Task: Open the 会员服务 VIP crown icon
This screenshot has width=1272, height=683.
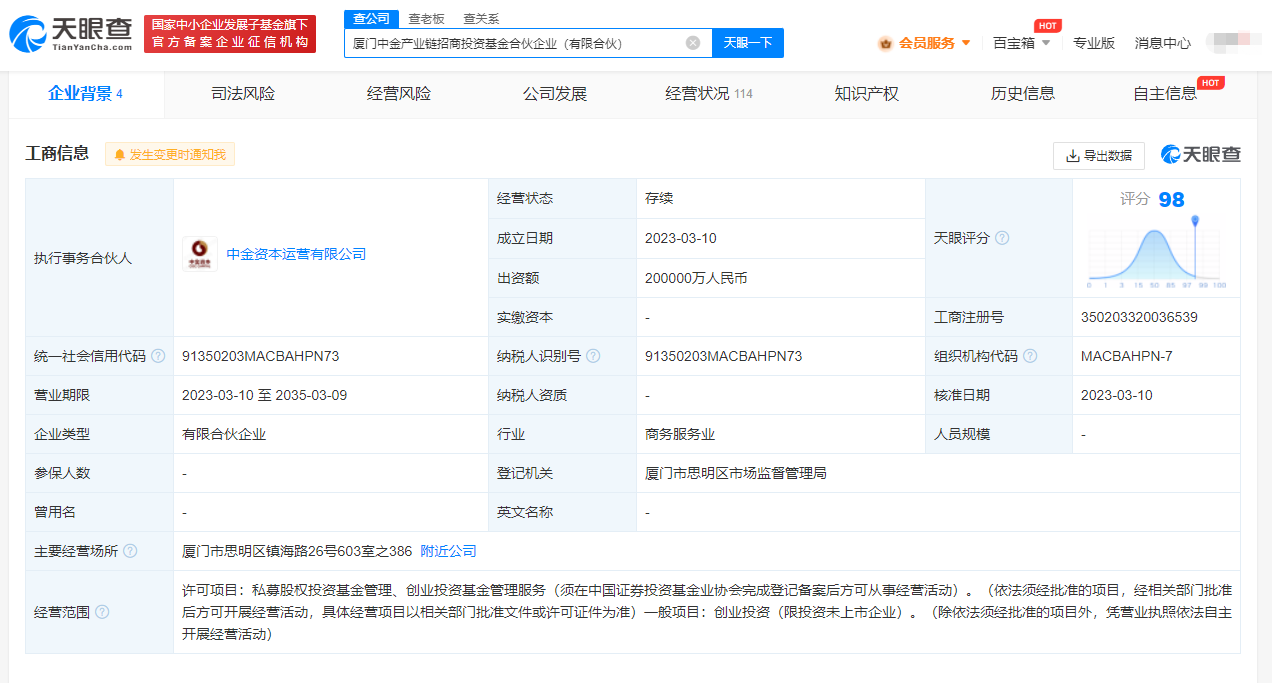Action: tap(885, 43)
